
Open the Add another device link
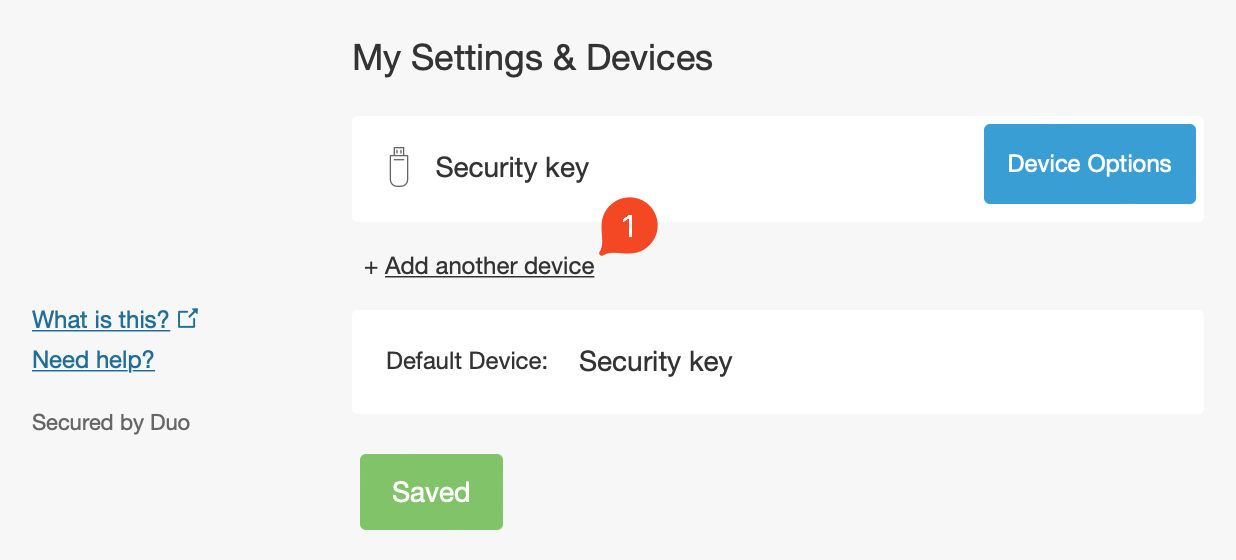tap(489, 266)
